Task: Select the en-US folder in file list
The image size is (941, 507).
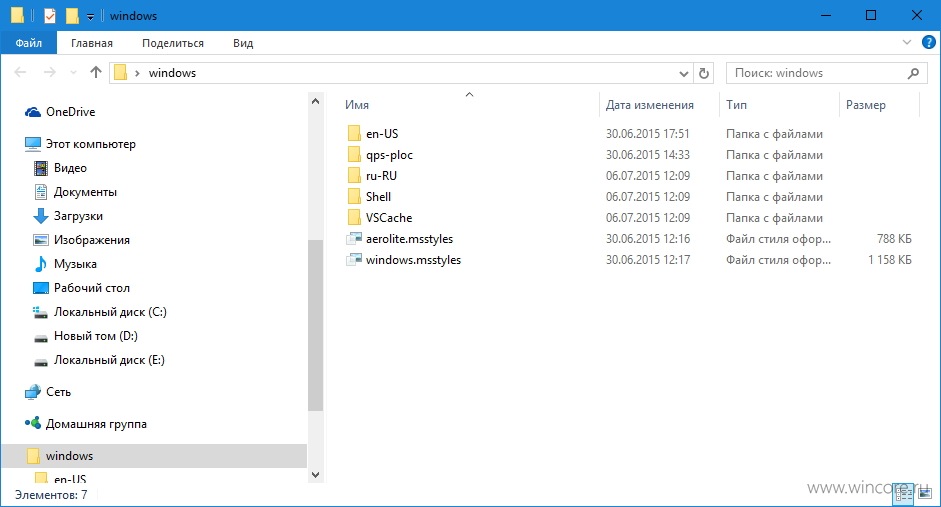Action: [x=372, y=134]
